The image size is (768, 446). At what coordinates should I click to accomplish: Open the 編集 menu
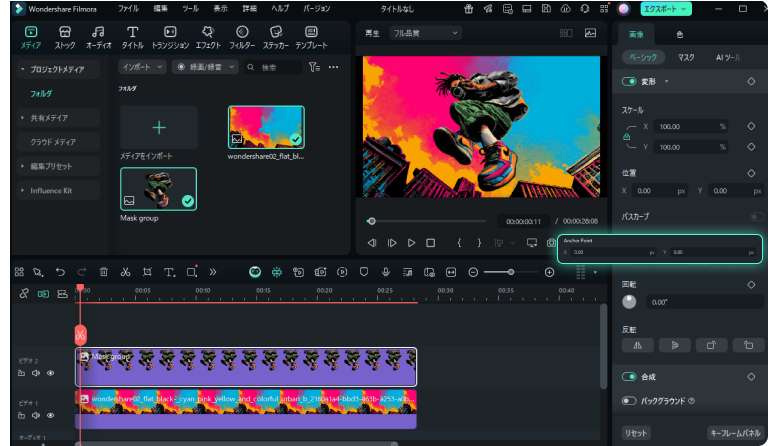[160, 8]
